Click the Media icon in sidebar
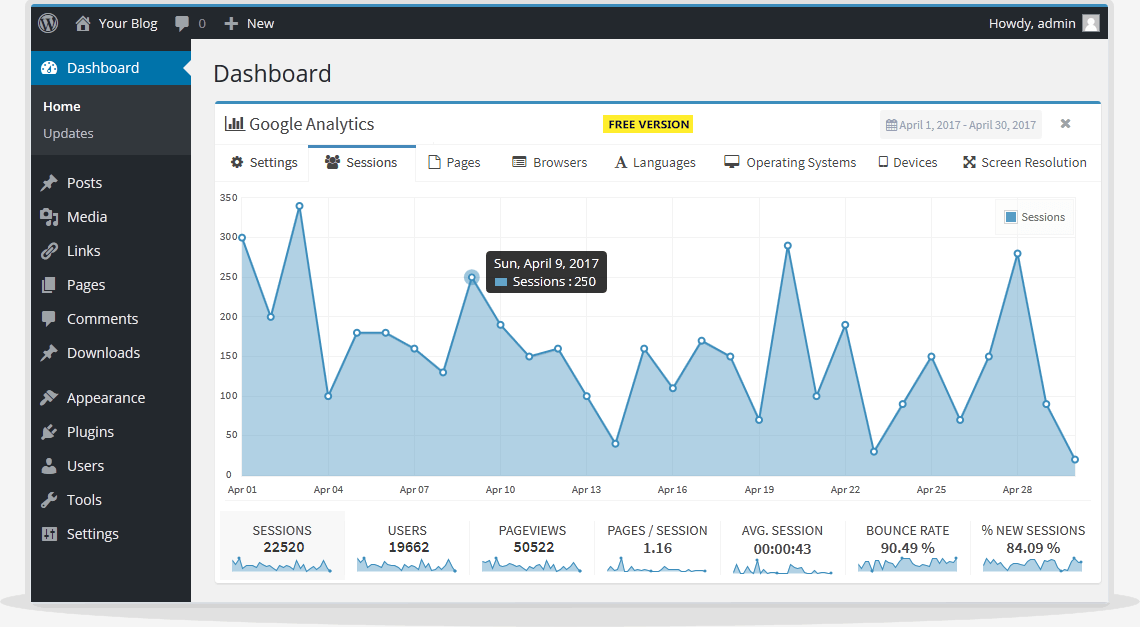The width and height of the screenshot is (1140, 627). (49, 217)
